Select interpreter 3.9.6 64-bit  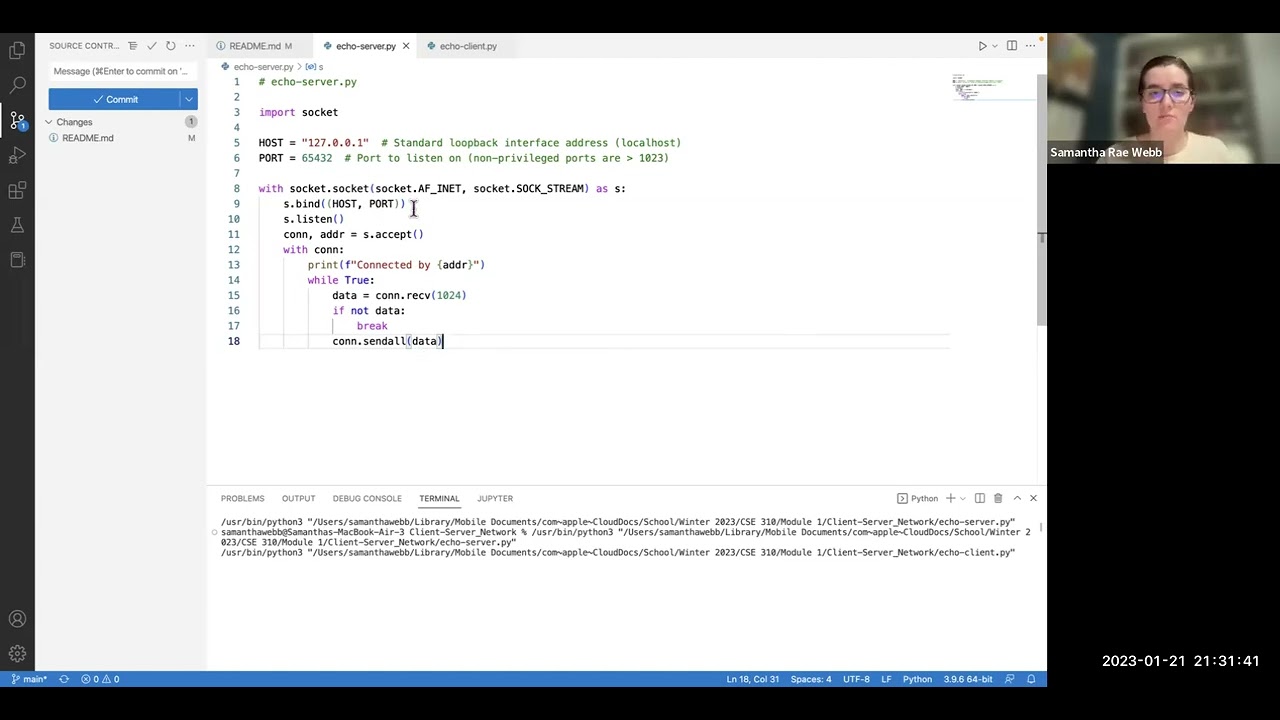[968, 679]
